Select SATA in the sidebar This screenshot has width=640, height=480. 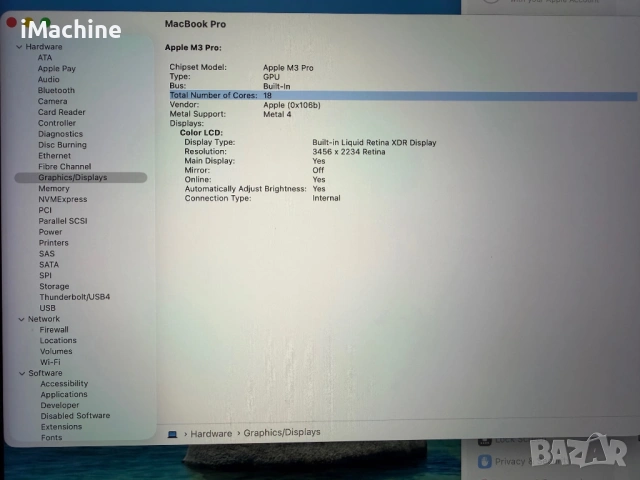(x=49, y=264)
